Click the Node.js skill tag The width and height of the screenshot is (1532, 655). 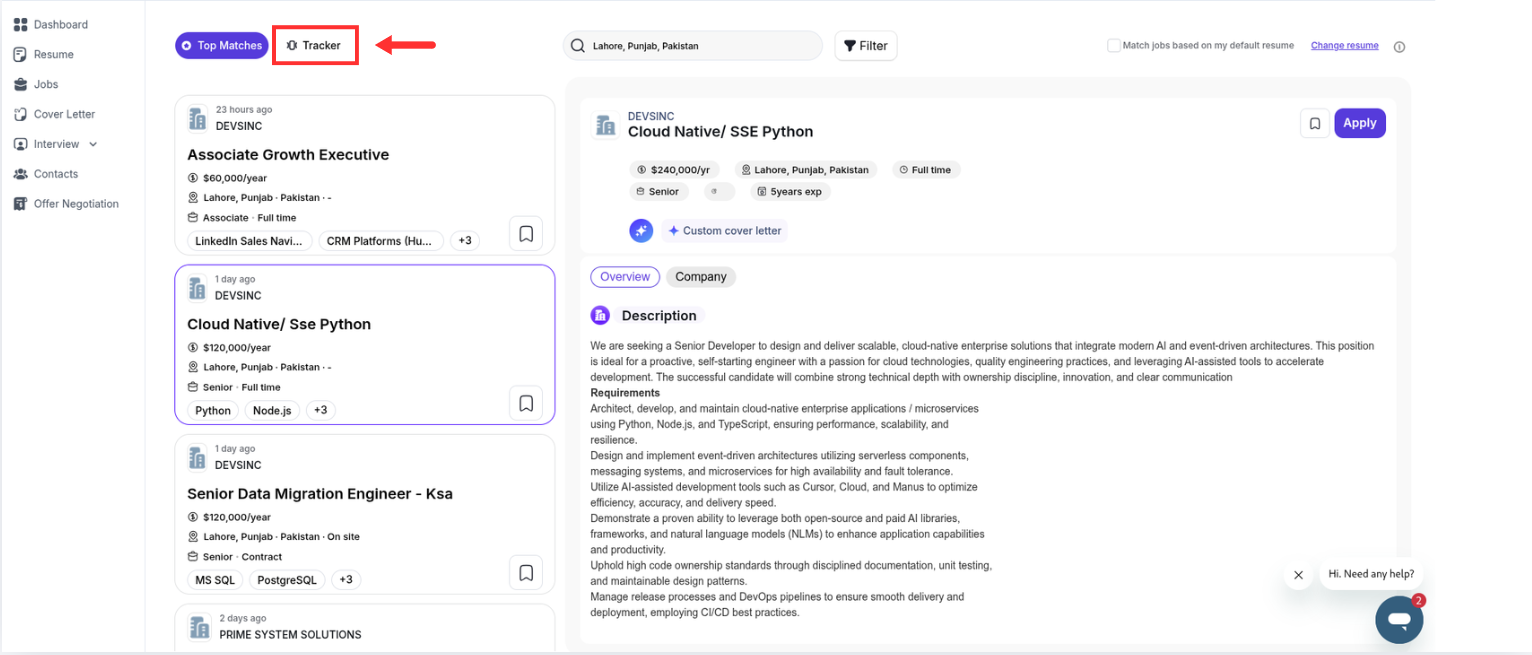272,410
